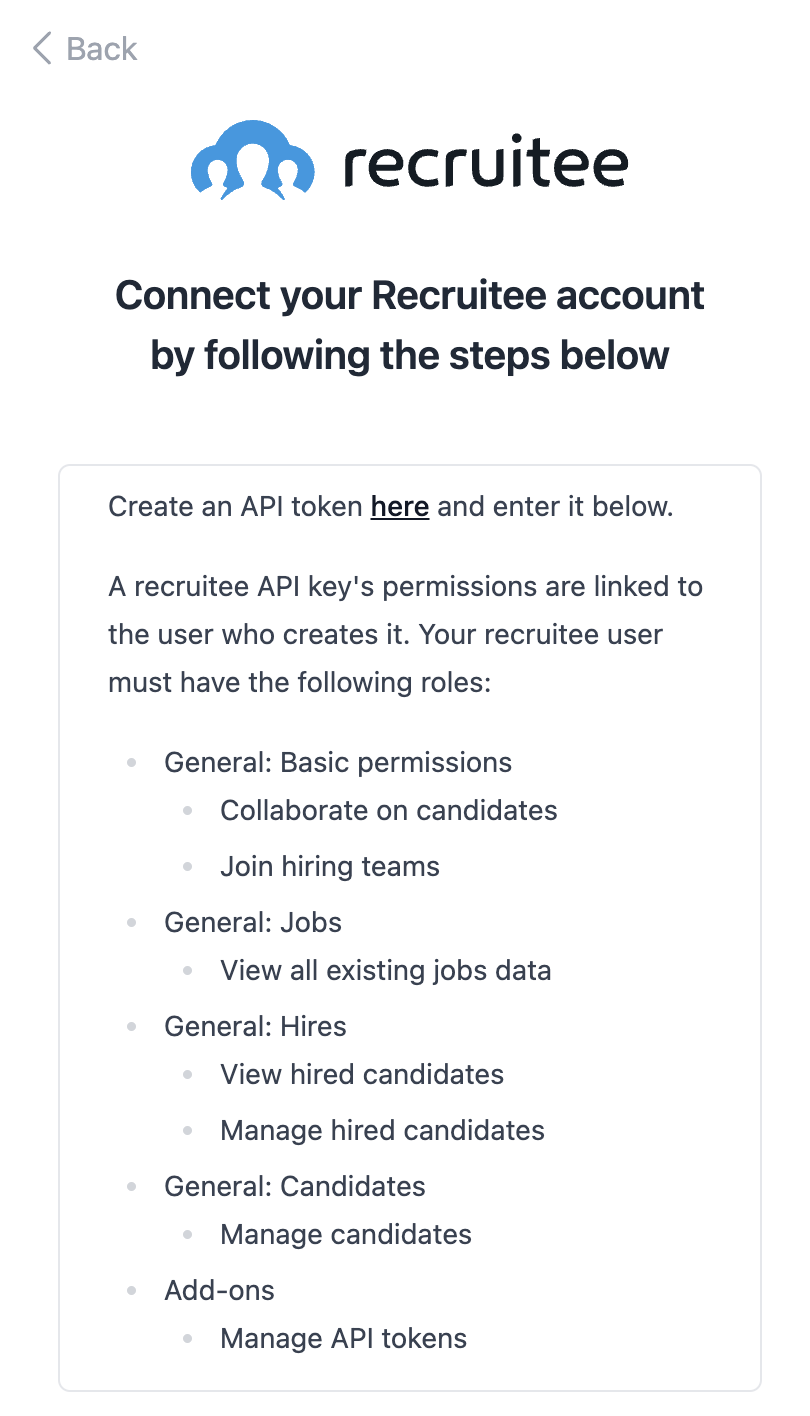
Task: Click the Back chevron arrow icon
Action: 41,48
